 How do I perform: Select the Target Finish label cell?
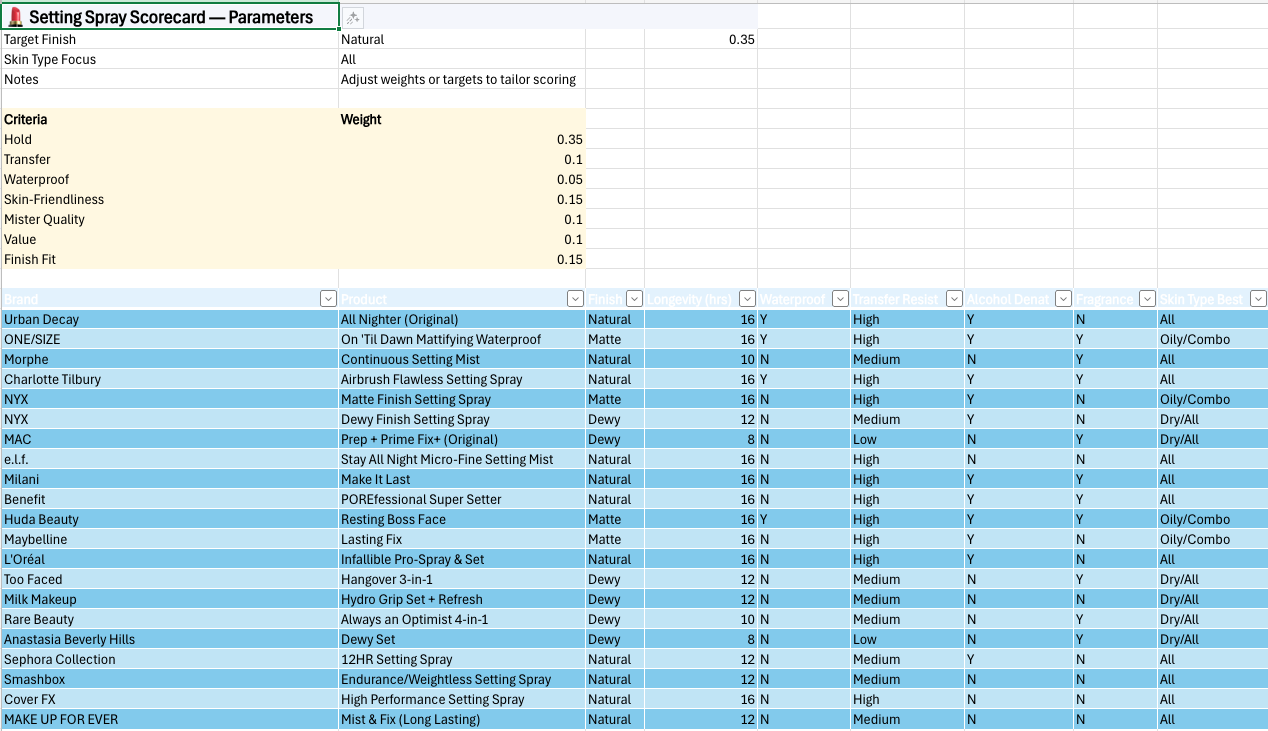click(169, 39)
